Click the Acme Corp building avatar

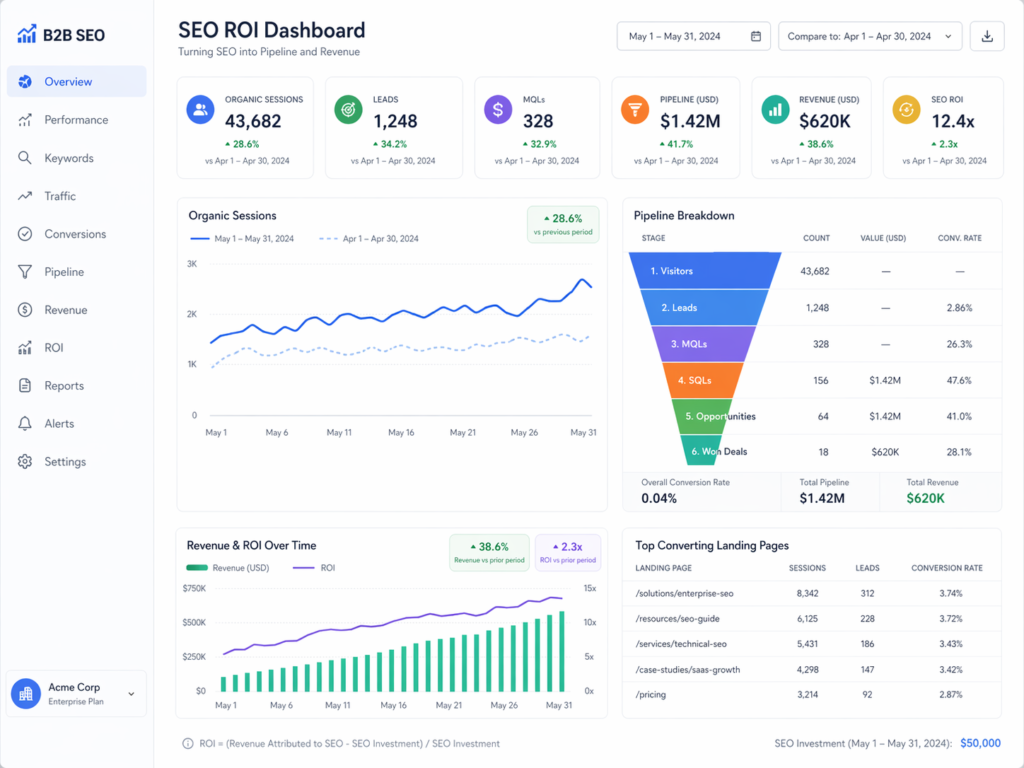click(x=26, y=694)
